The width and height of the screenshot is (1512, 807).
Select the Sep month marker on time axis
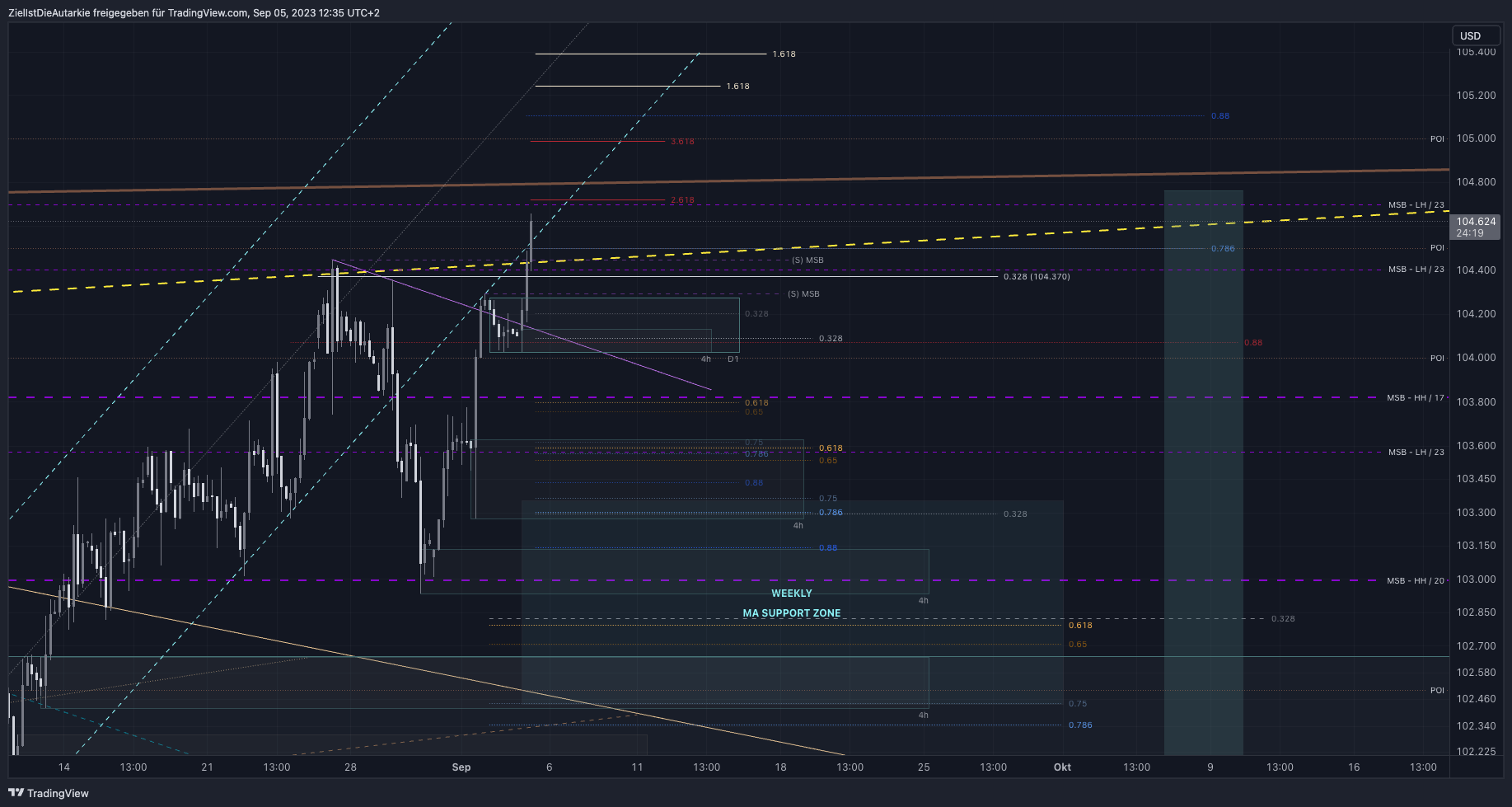[x=461, y=767]
